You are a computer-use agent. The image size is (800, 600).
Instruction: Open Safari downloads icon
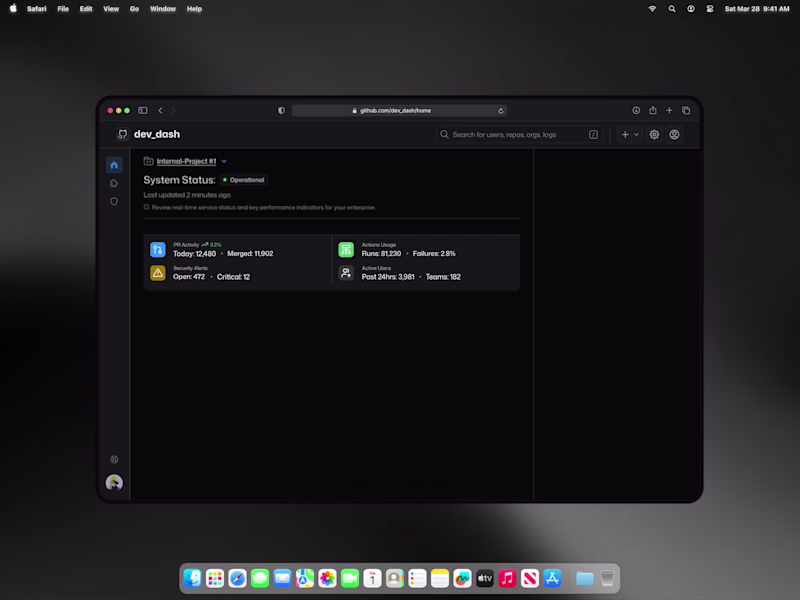pyautogui.click(x=636, y=110)
